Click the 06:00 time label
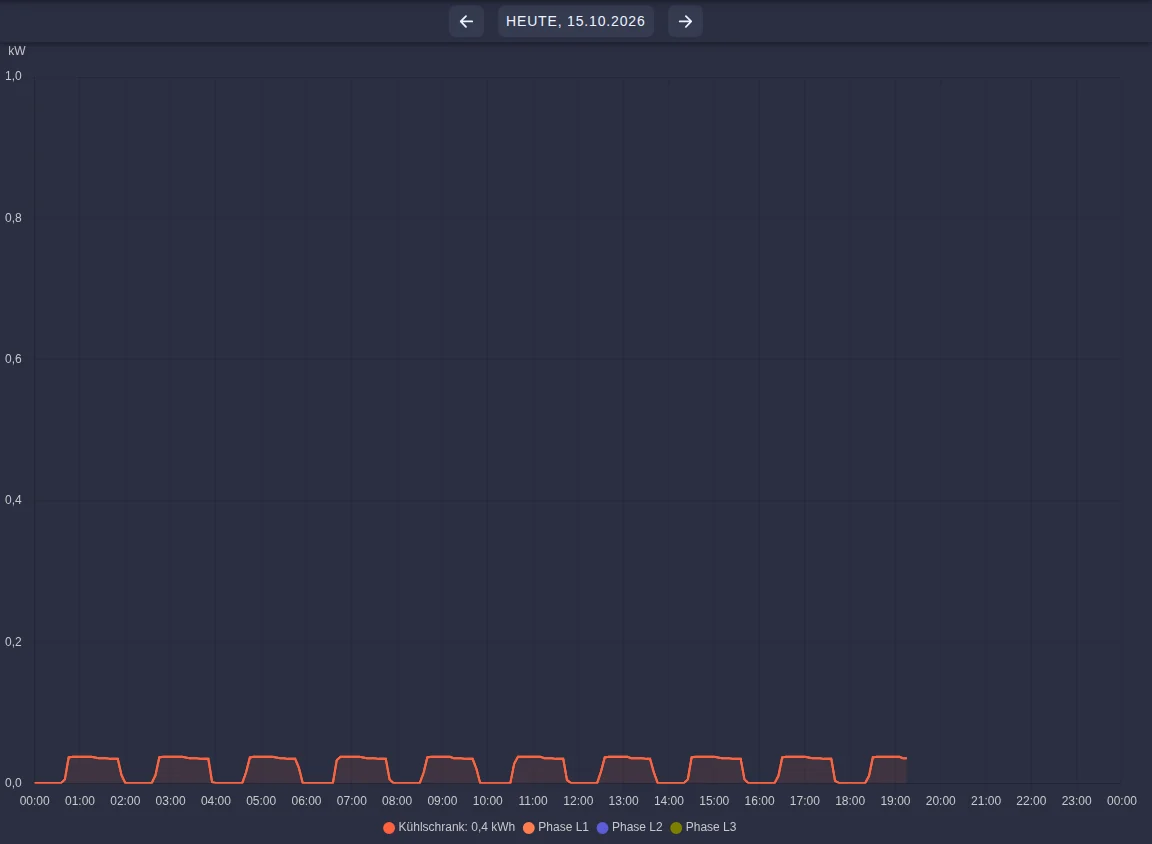 click(x=306, y=801)
